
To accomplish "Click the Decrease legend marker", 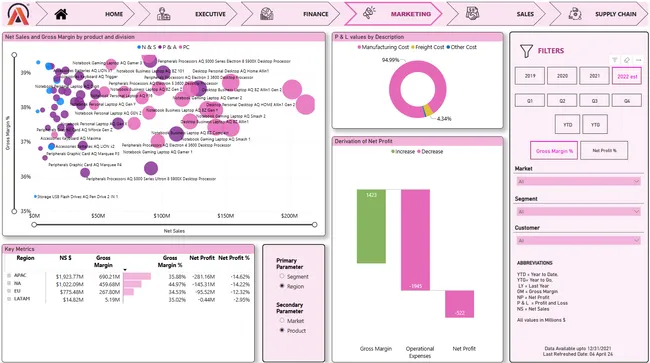I will [419, 152].
